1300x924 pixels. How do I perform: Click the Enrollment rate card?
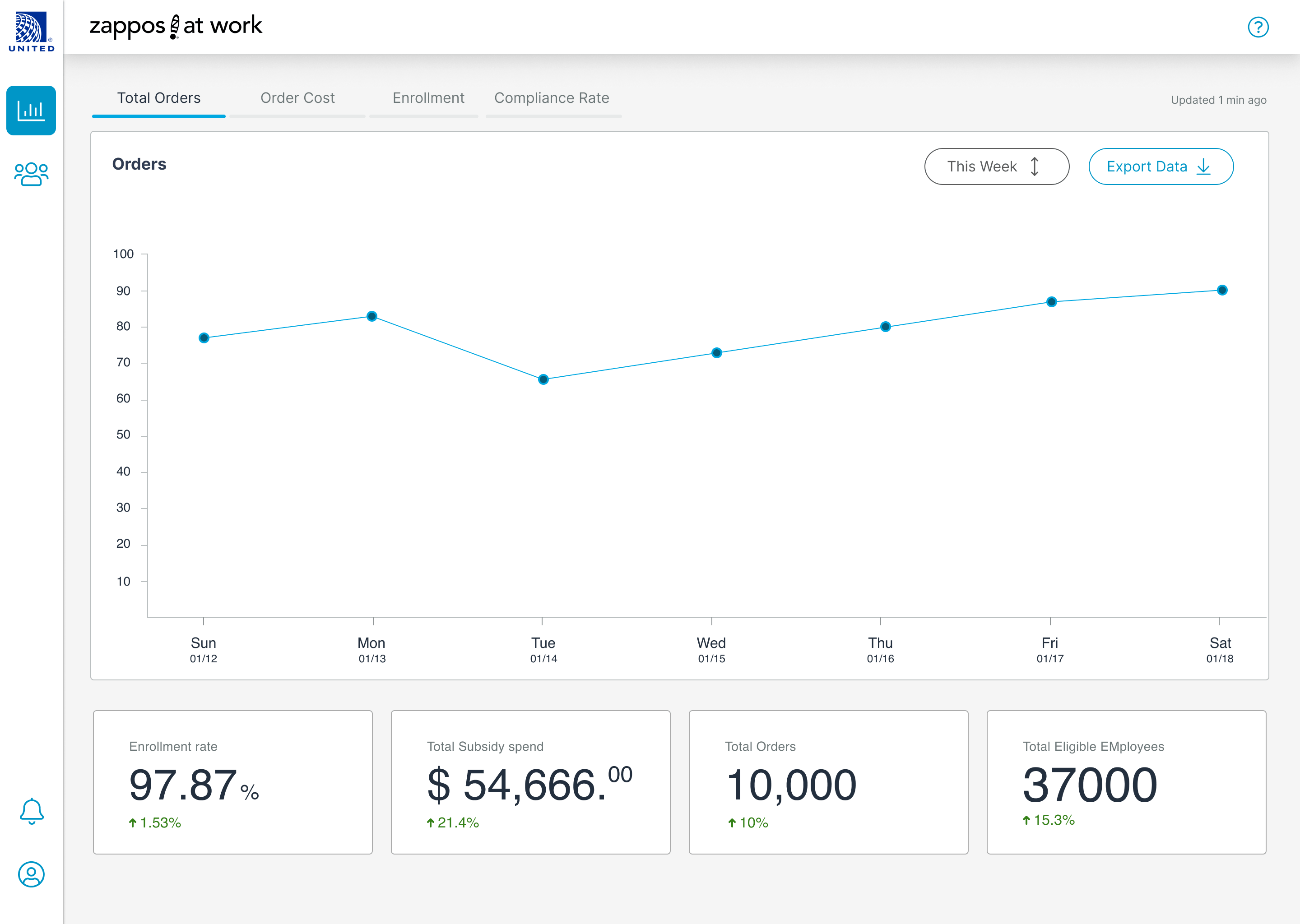click(232, 782)
